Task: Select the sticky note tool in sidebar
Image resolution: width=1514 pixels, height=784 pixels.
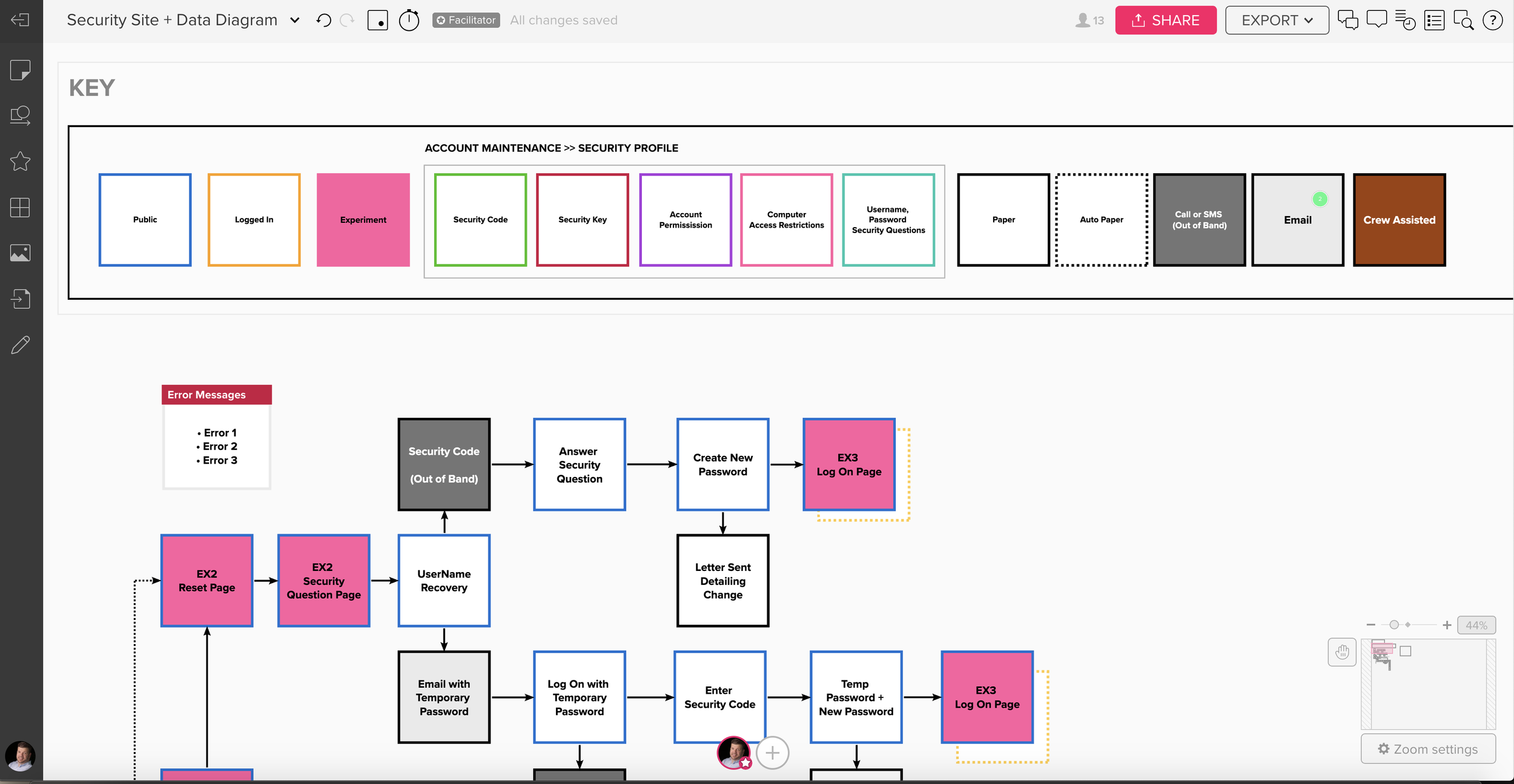Action: [x=20, y=70]
